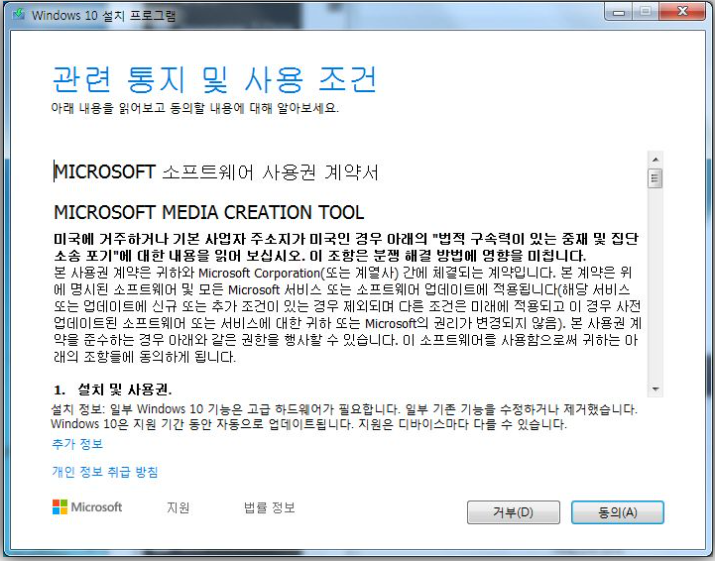Open the 법률 정보 legal link
This screenshot has width=715, height=561.
[269, 507]
